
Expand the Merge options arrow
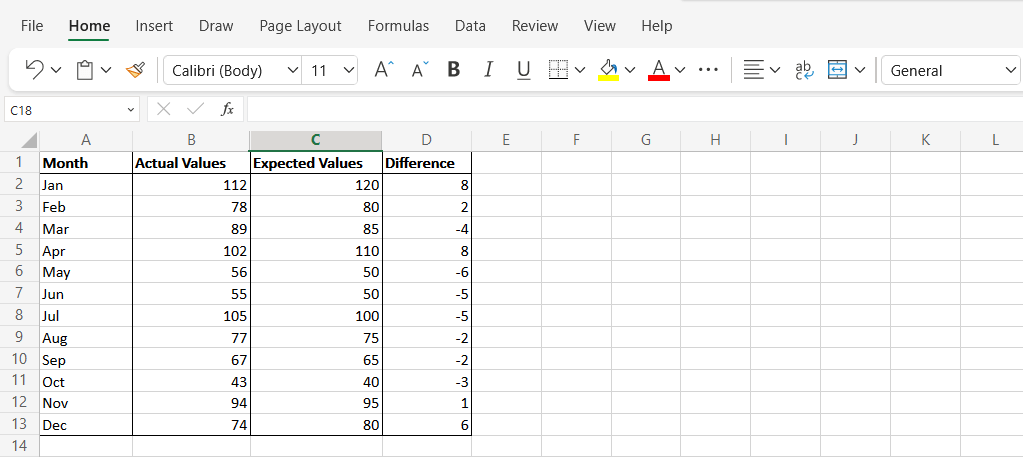tap(859, 70)
